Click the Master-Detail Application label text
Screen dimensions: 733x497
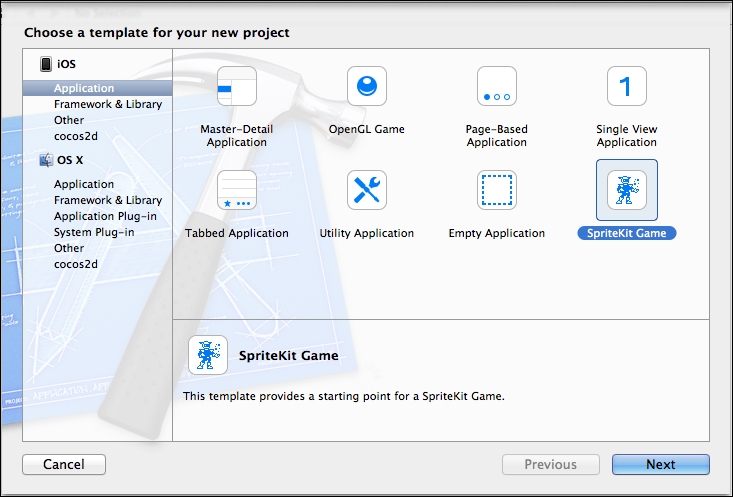(237, 136)
